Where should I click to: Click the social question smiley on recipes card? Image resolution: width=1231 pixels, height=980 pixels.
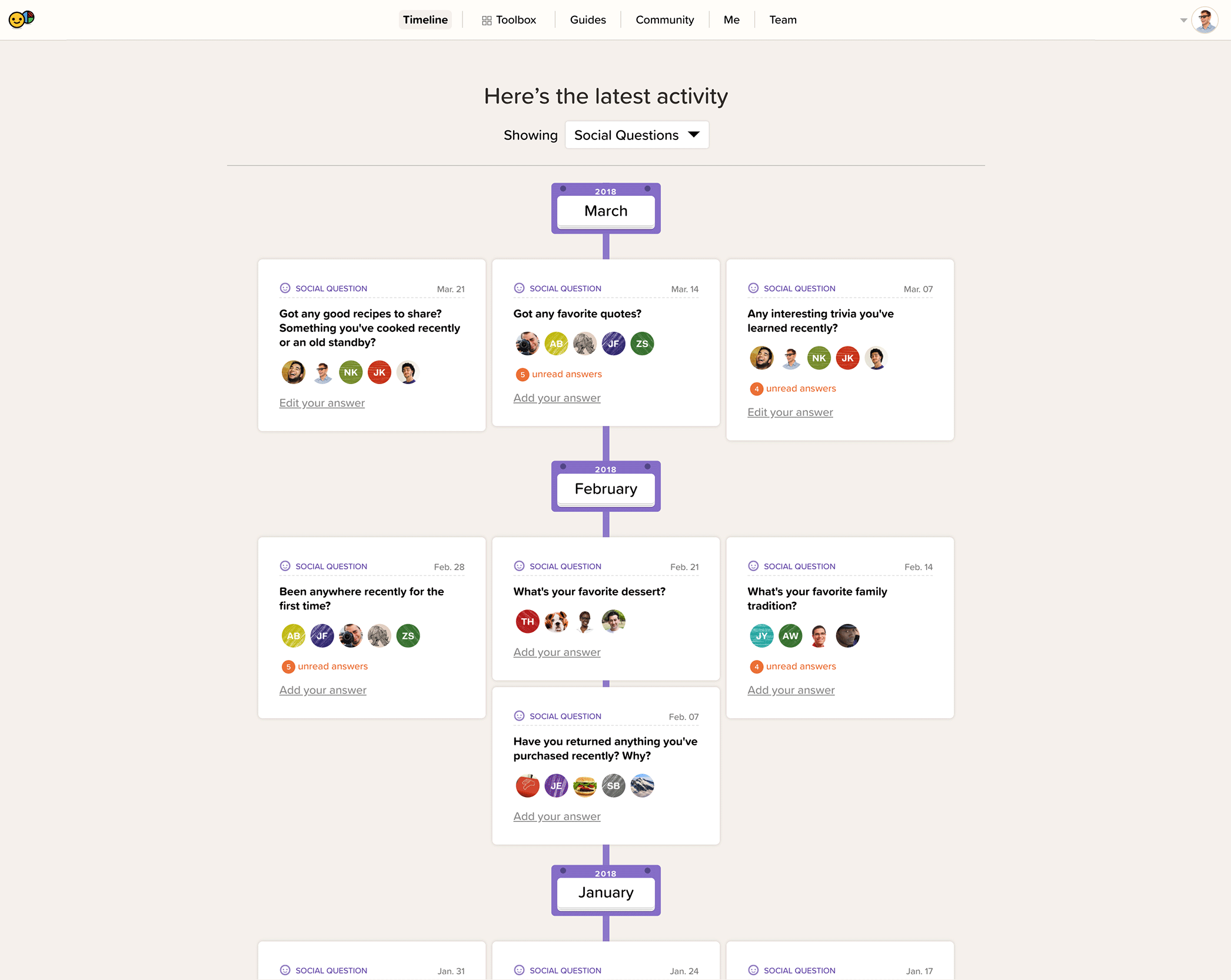pyautogui.click(x=285, y=288)
